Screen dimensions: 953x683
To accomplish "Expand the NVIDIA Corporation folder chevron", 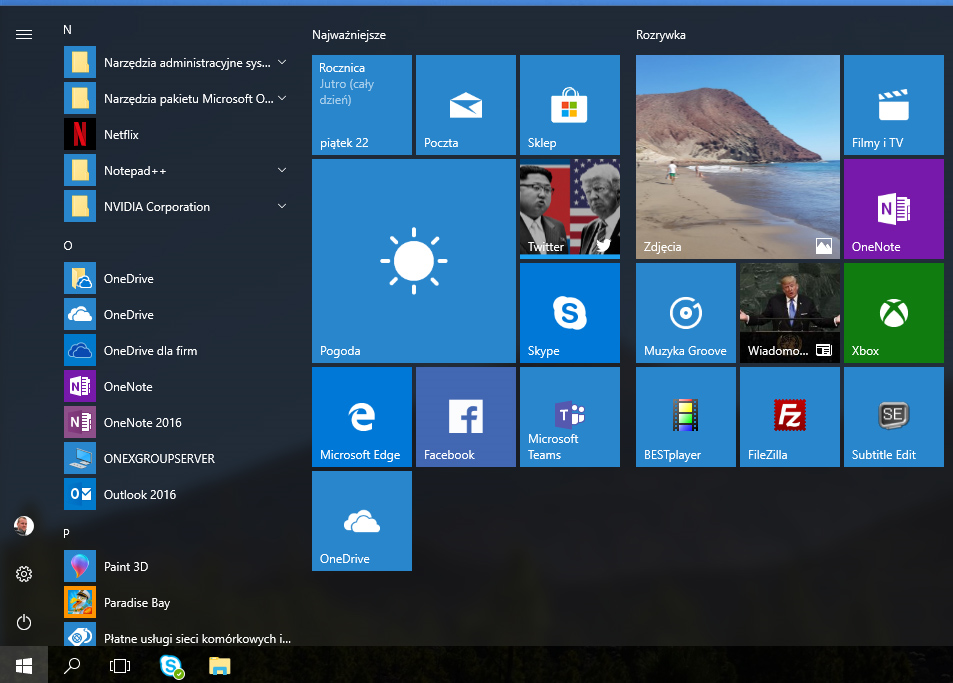I will [x=282, y=206].
